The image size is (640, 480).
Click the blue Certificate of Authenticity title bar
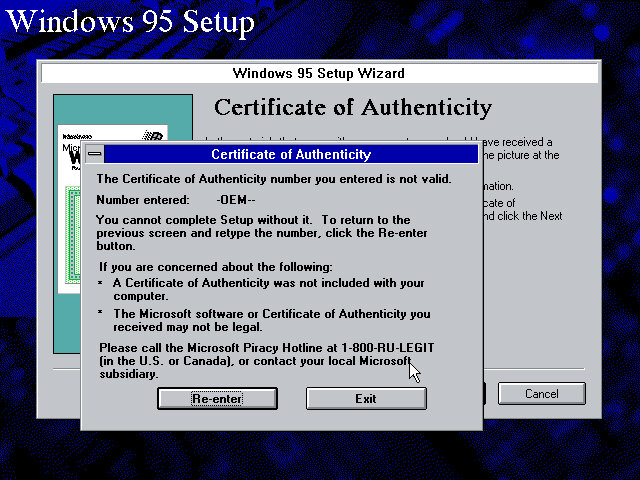click(x=290, y=154)
